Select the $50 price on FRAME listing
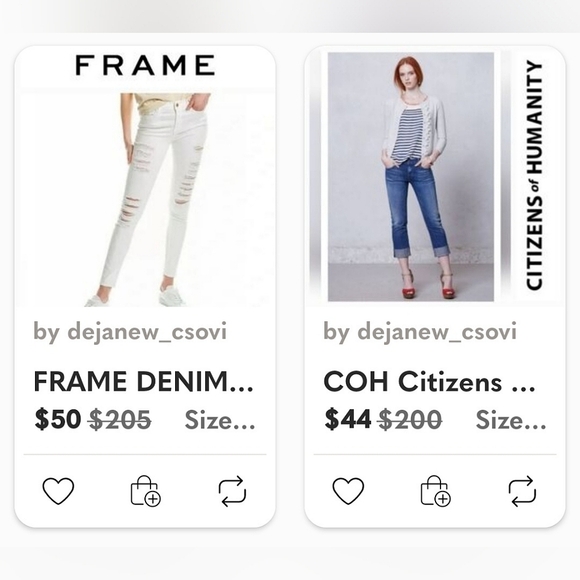This screenshot has width=580, height=580. coord(58,420)
